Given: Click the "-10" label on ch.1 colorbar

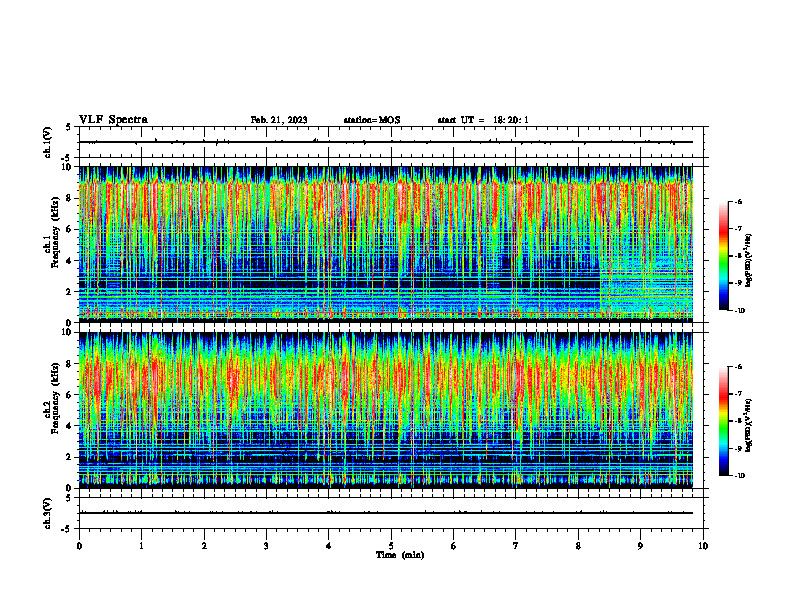Looking at the screenshot, I should point(740,311).
